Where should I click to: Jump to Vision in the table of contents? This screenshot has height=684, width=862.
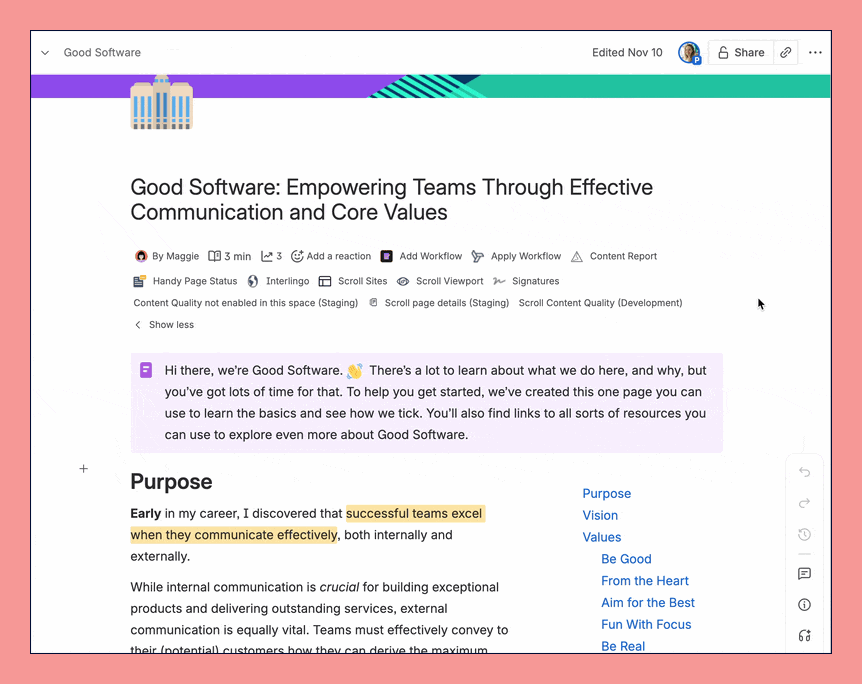click(600, 515)
